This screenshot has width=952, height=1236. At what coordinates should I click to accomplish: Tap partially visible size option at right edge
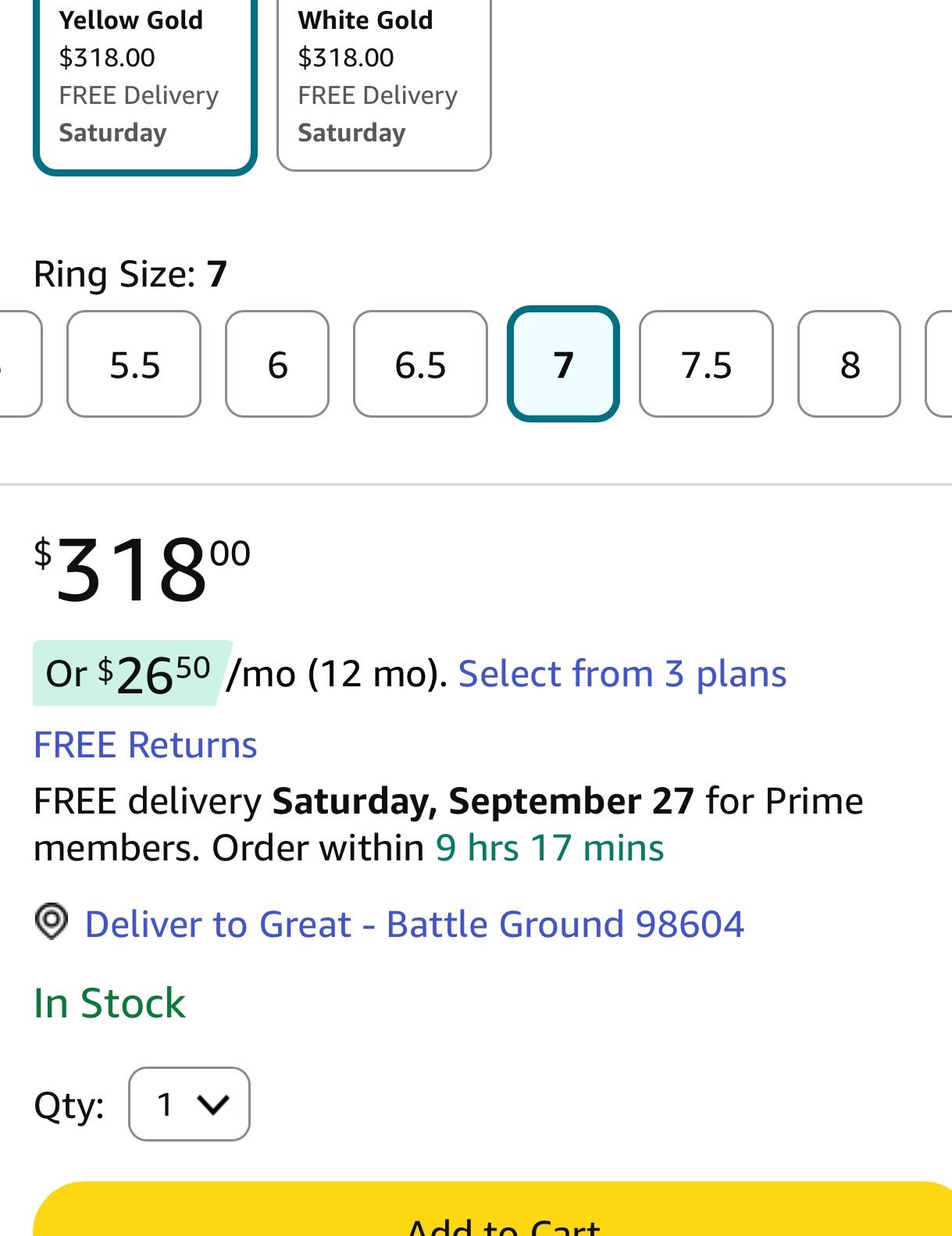tap(939, 364)
